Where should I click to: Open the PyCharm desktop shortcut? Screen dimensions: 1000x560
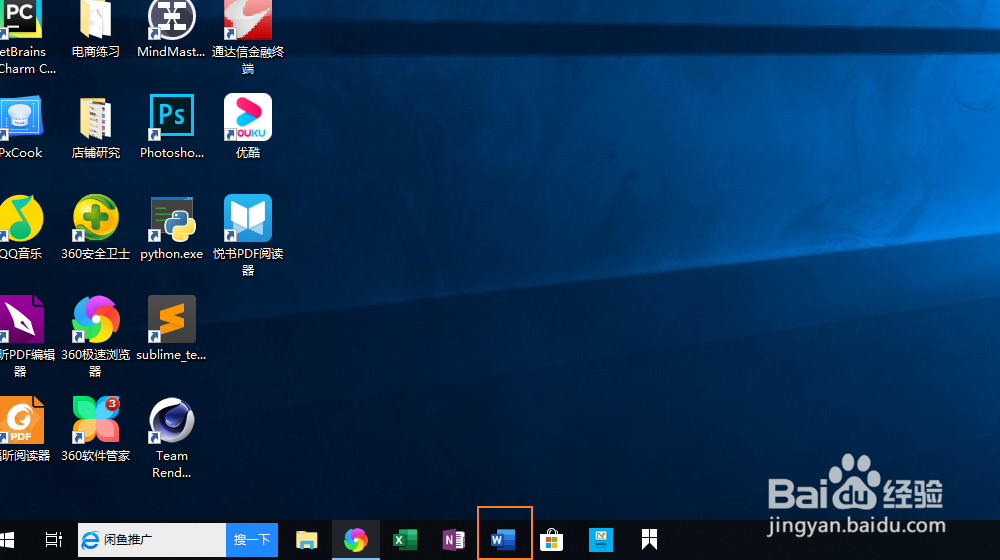(21, 20)
